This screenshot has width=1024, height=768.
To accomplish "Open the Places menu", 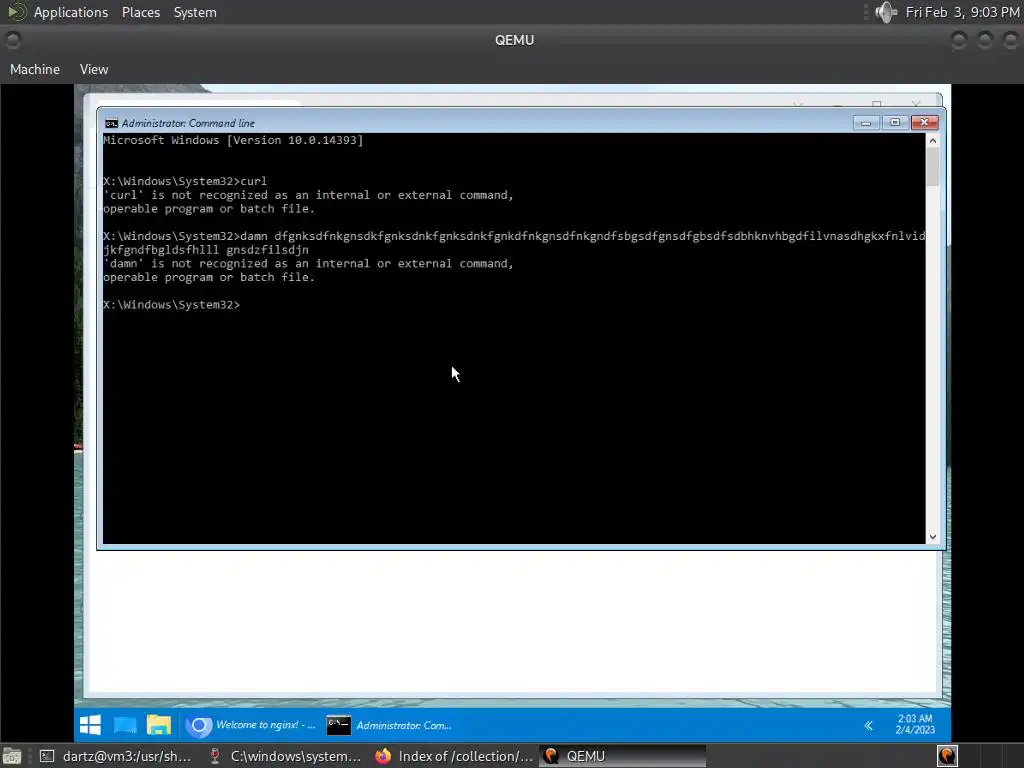I will coord(140,12).
